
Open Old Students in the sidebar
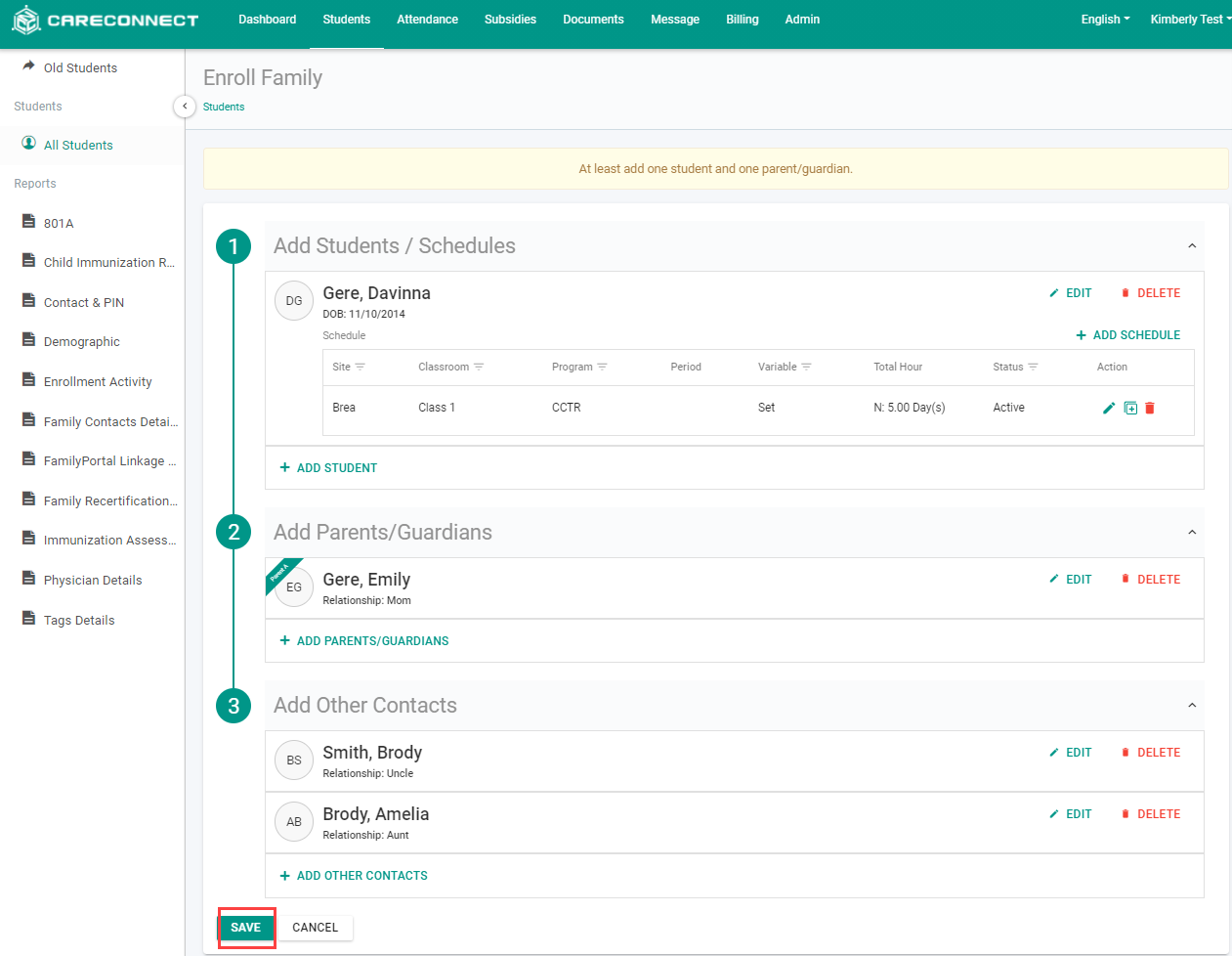pos(80,68)
